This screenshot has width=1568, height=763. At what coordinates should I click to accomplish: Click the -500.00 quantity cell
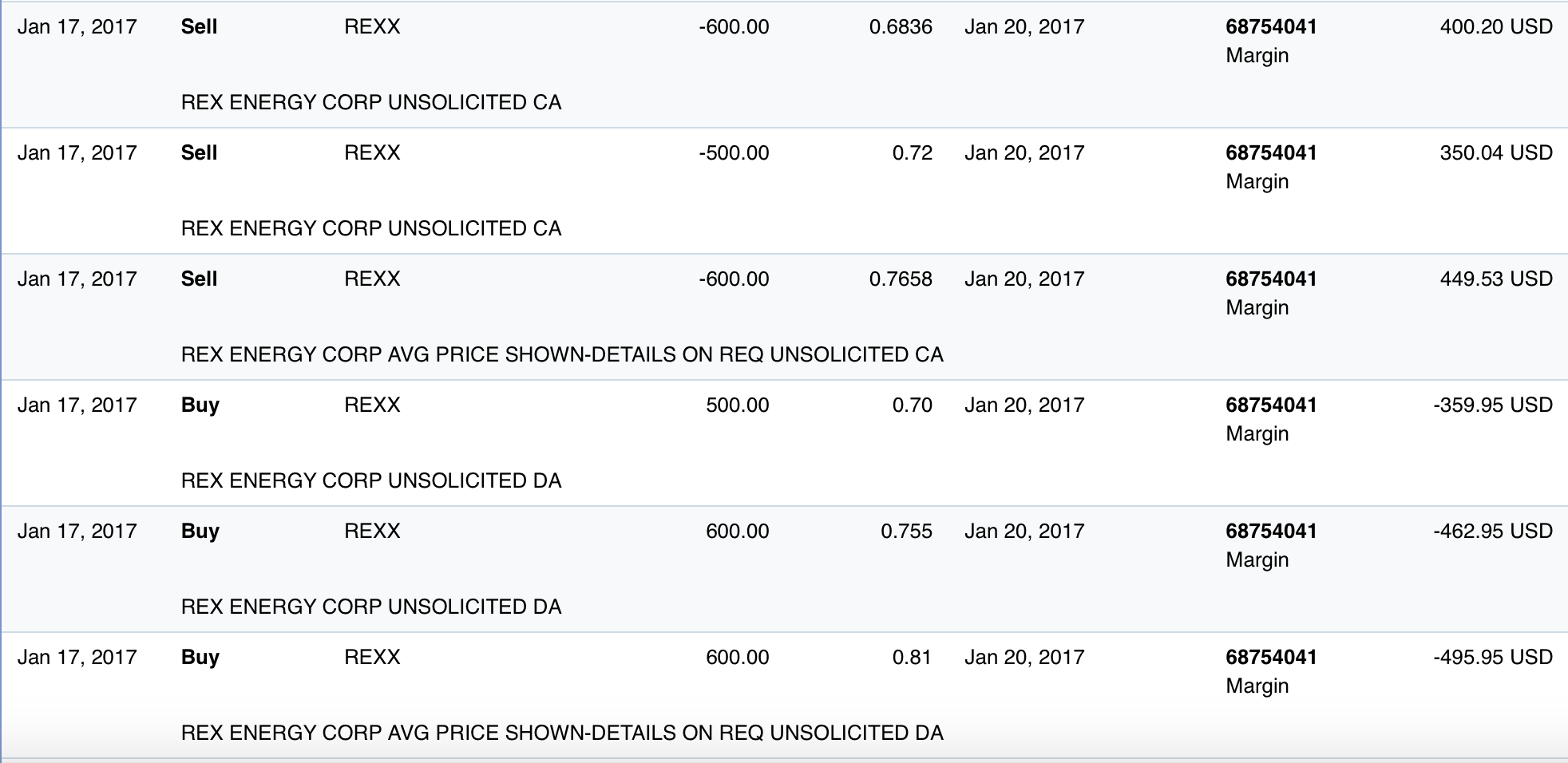coord(733,153)
